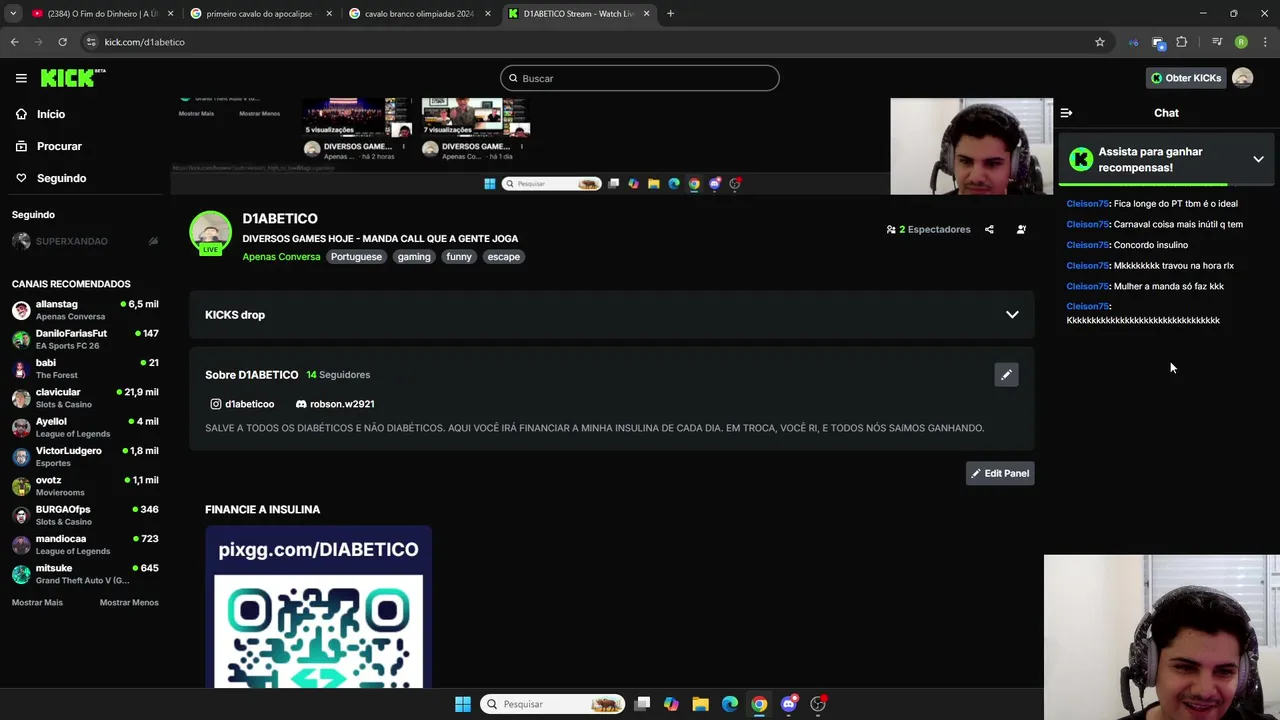1280x720 pixels.
Task: Select the funny tag
Action: point(459,257)
